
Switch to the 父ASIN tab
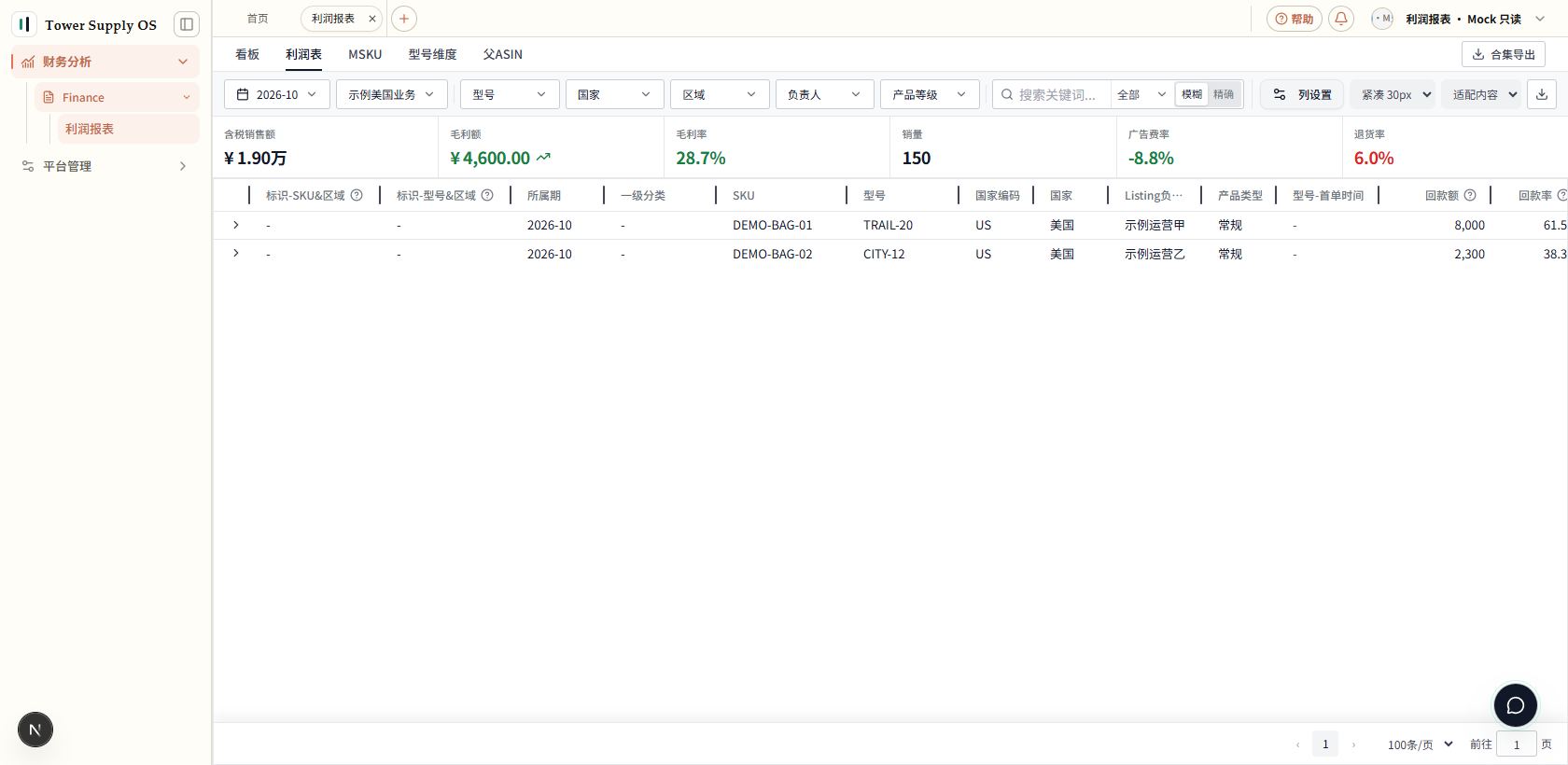click(x=502, y=54)
